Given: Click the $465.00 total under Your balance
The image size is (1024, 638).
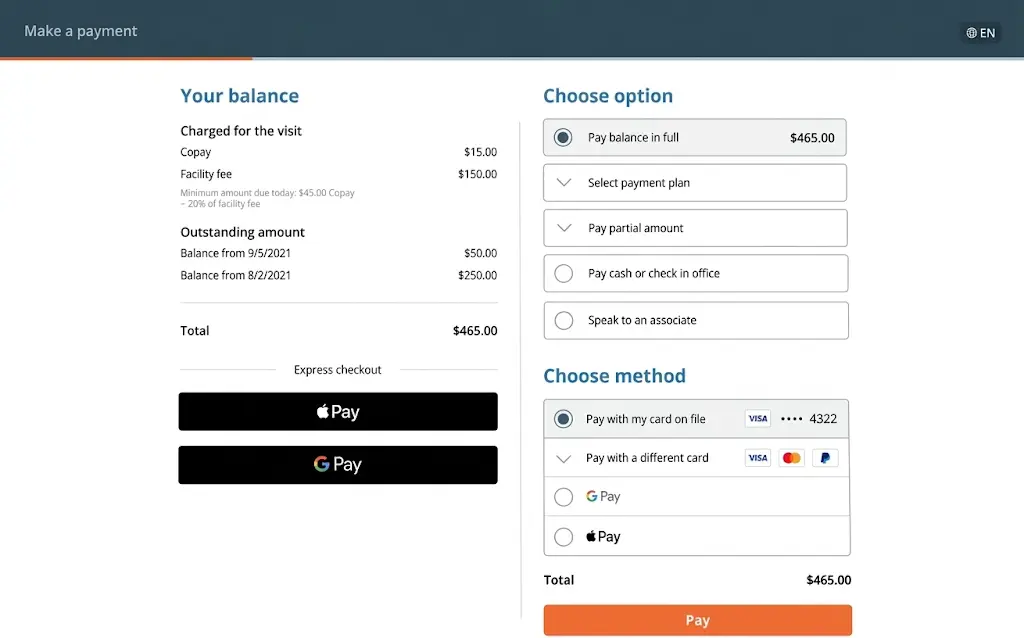Looking at the screenshot, I should 475,330.
